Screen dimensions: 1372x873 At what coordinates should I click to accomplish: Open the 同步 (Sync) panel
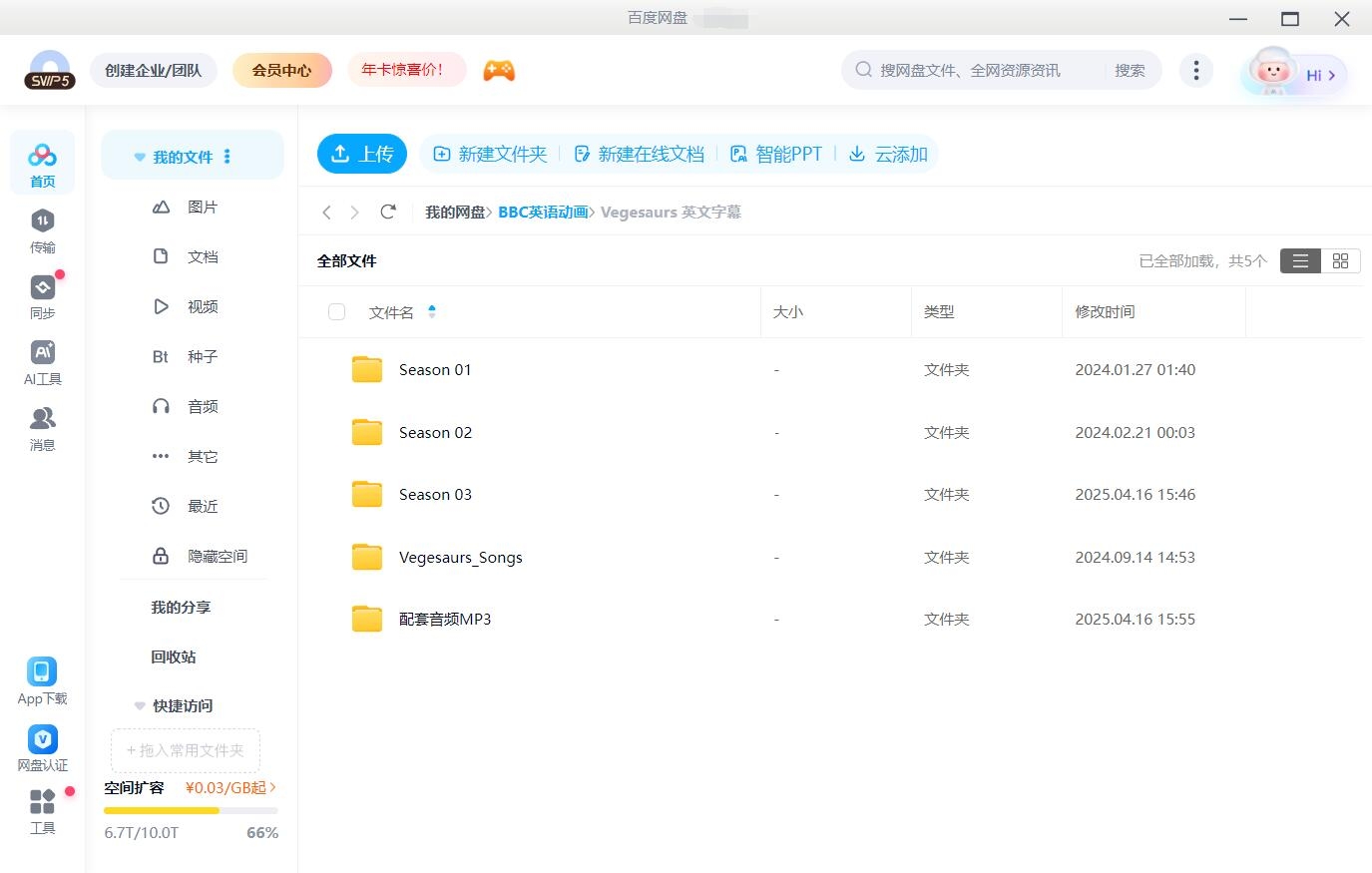42,296
